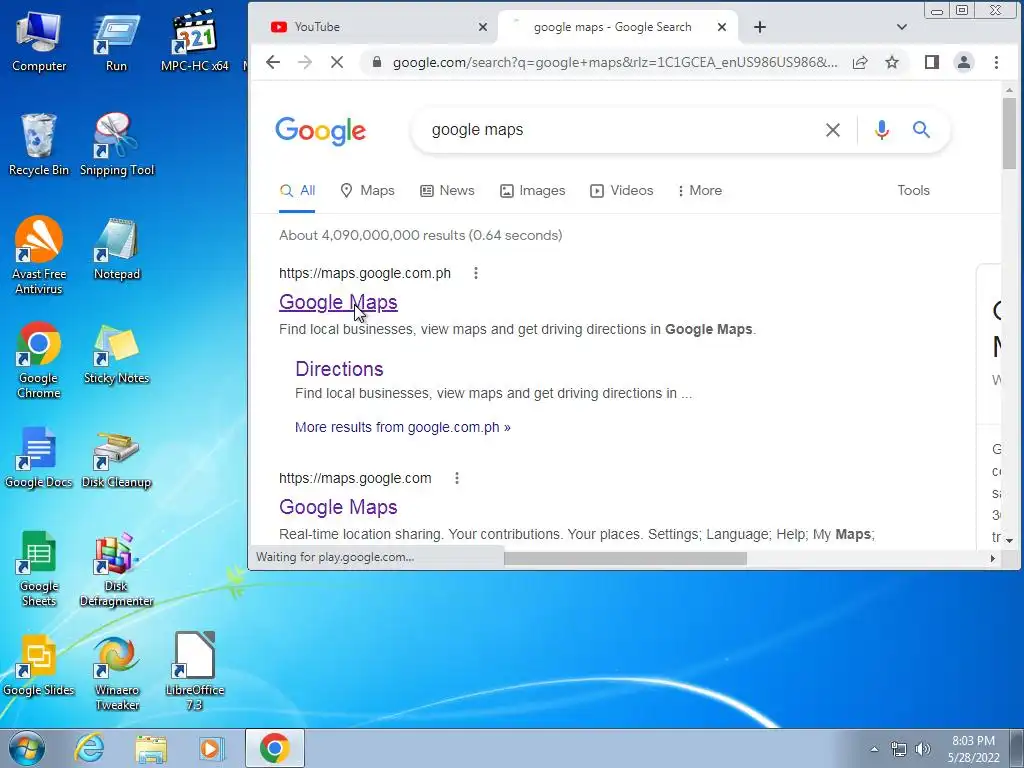This screenshot has height=768, width=1024.
Task: Show hidden system tray icons arrow
Action: (x=874, y=749)
